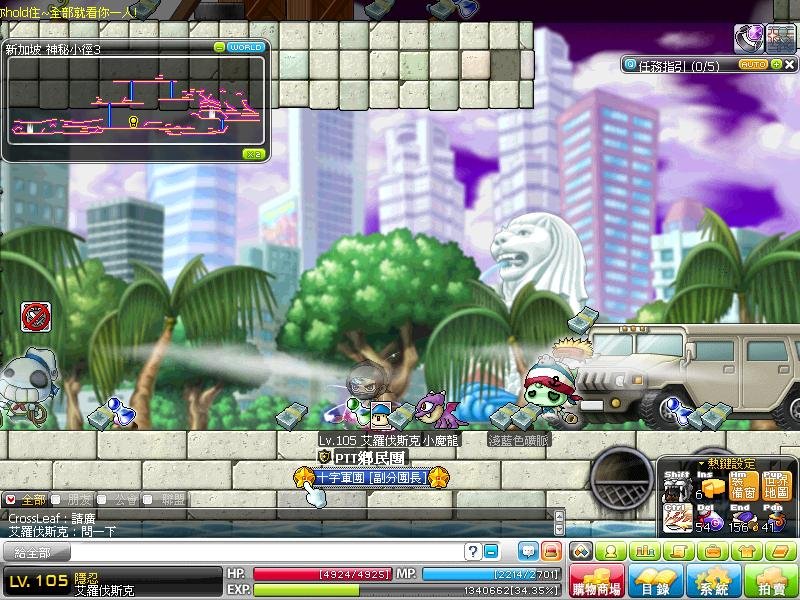Image resolution: width=800 pixels, height=600 pixels.
Task: Open the 給全部 chat target dropdown
Action: (x=36, y=552)
